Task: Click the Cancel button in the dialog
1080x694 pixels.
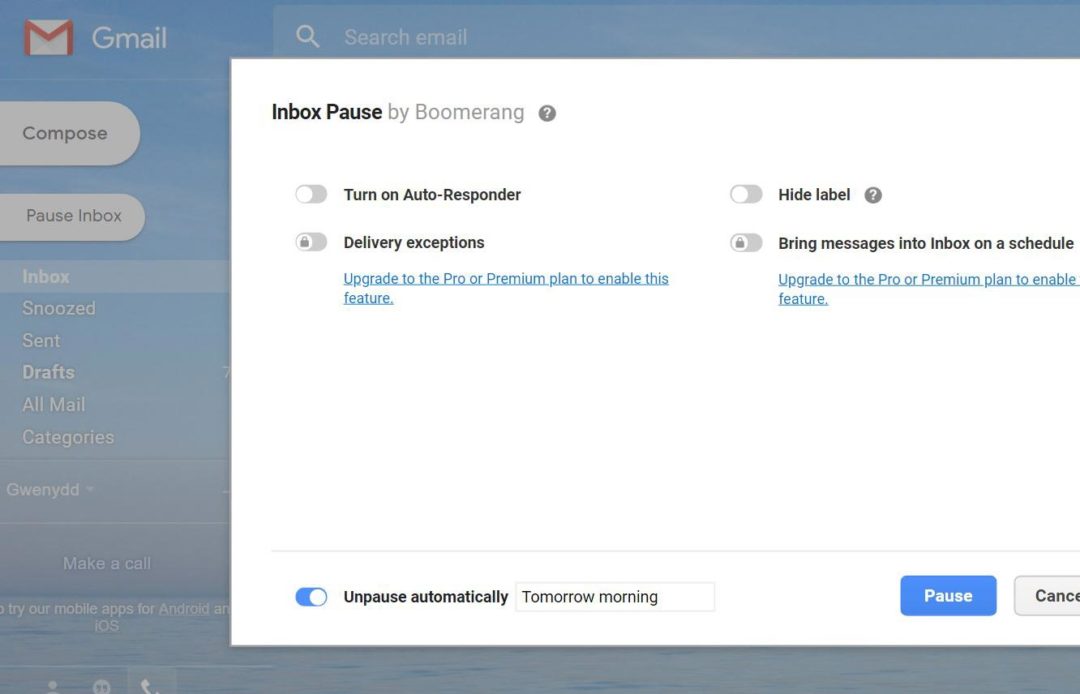Action: pos(1047,596)
